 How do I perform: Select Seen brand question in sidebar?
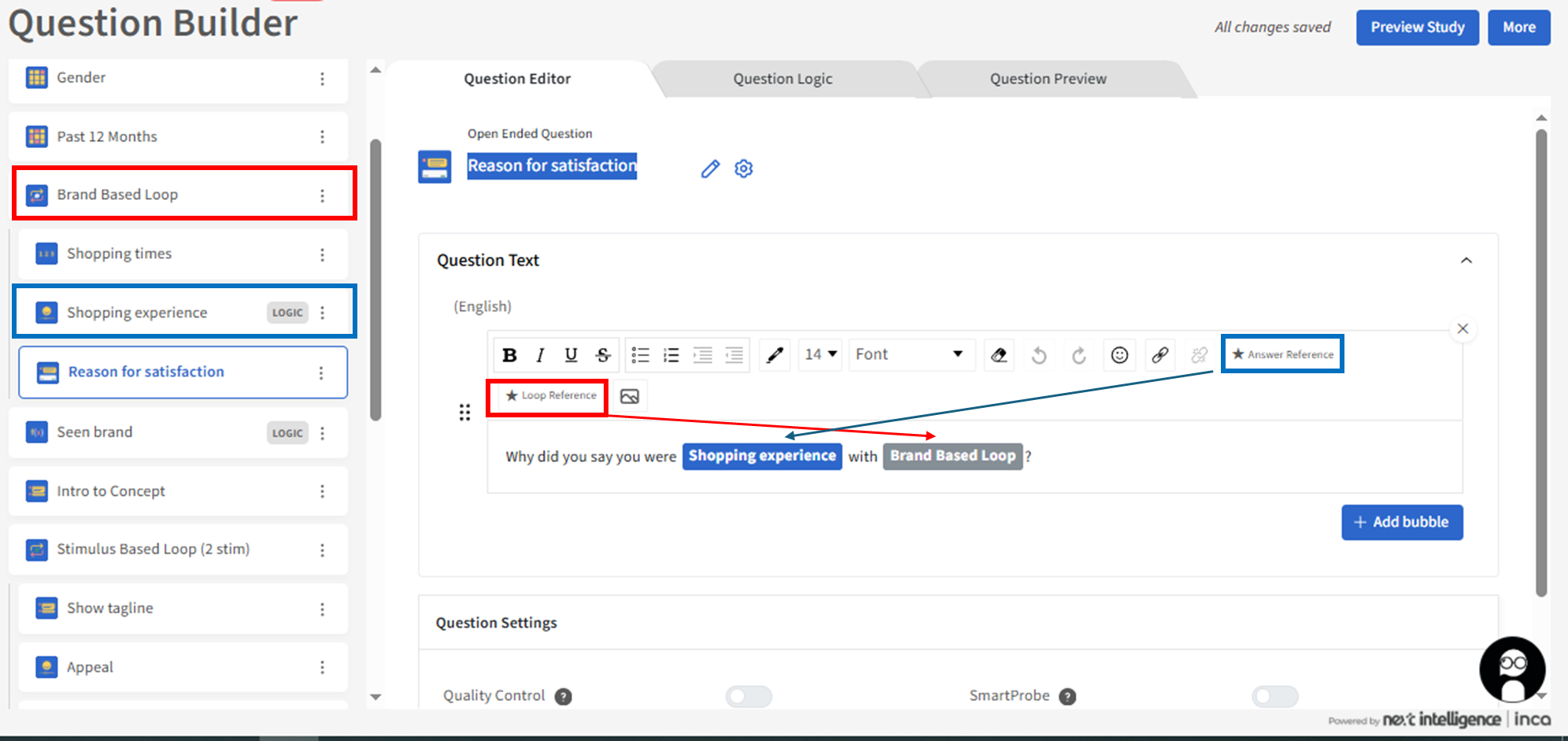pyautogui.click(x=94, y=432)
